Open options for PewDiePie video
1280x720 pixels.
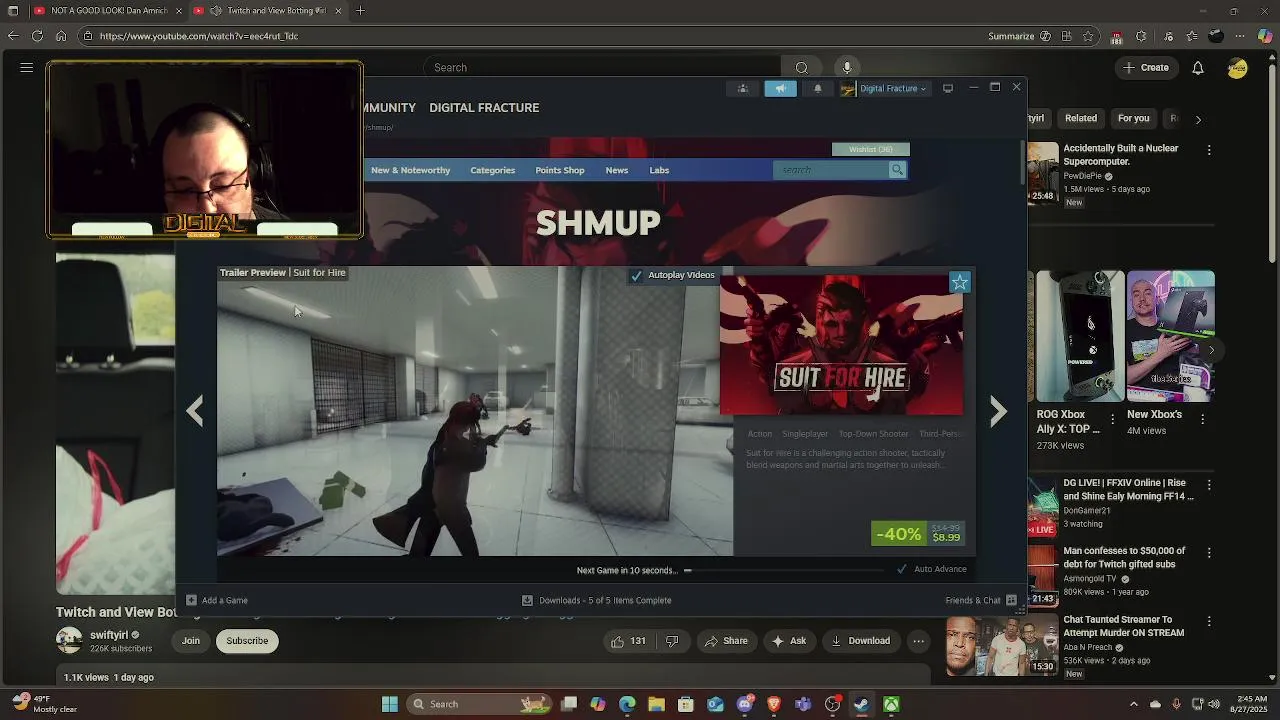[x=1209, y=150]
